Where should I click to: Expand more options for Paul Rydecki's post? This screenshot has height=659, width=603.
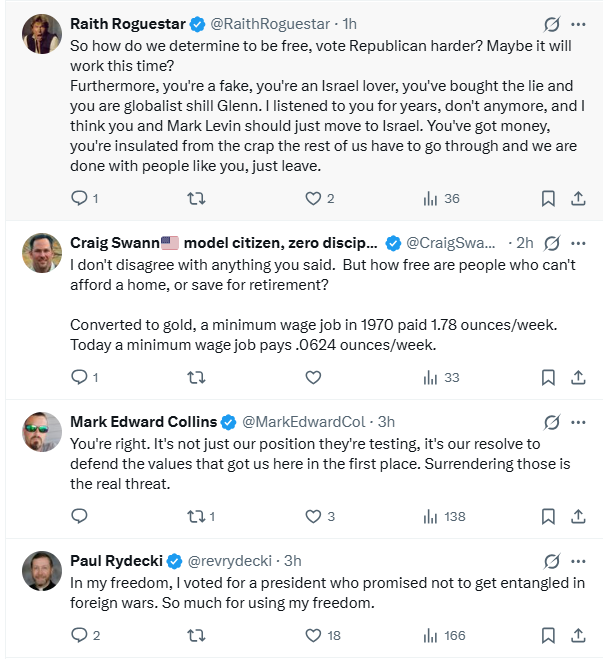point(578,561)
